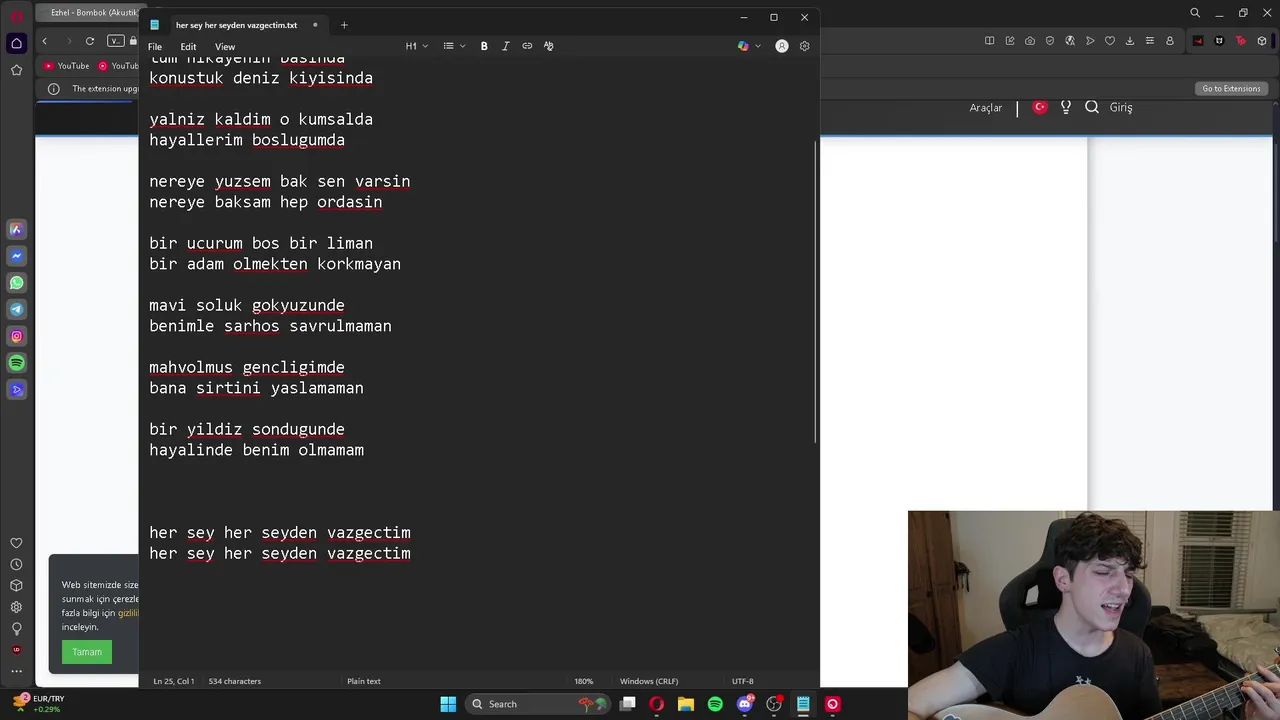
Task: Open Instagram in Opera sidebar
Action: [16, 336]
